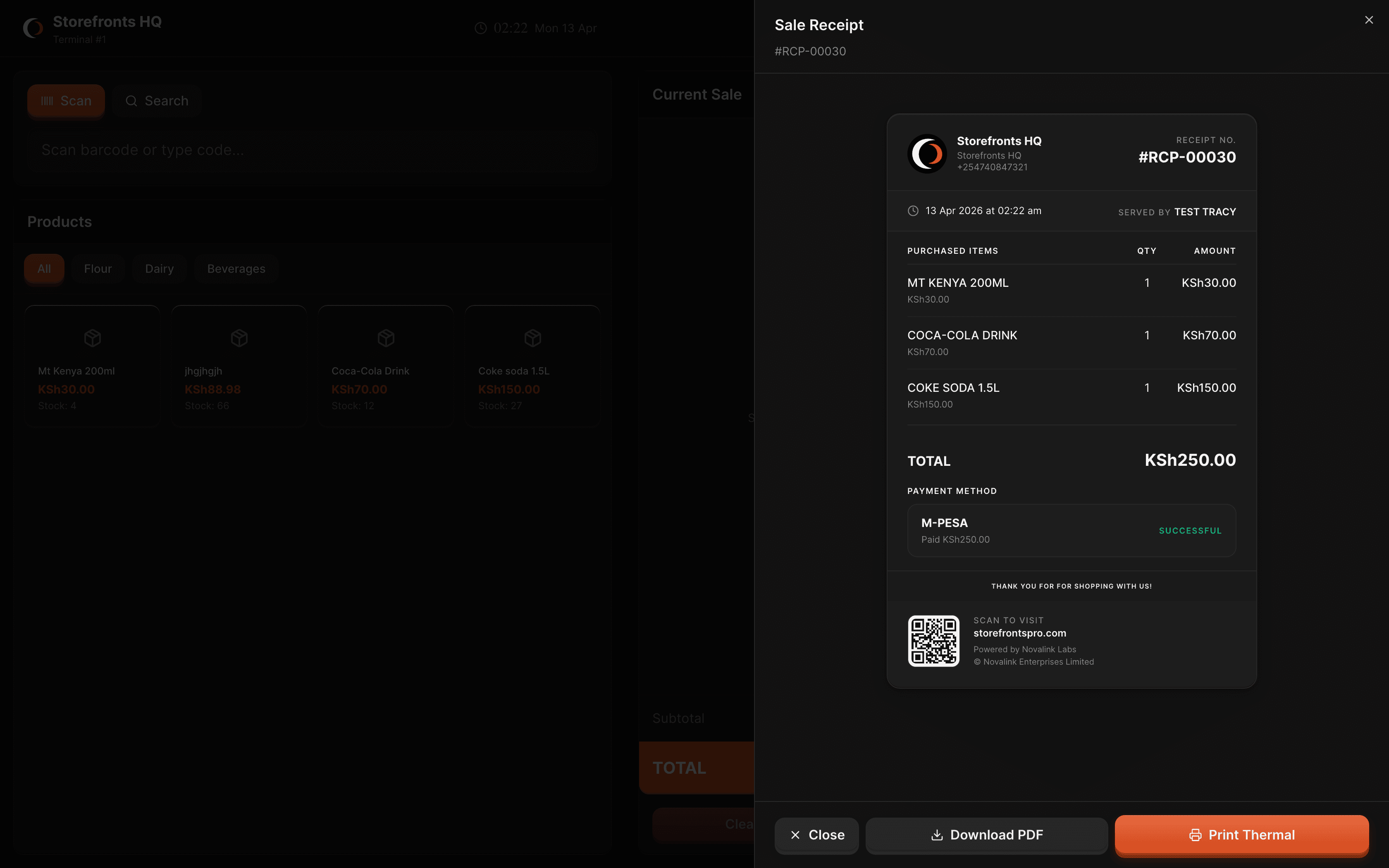Click the printer icon inside Print Thermal

pyautogui.click(x=1197, y=835)
